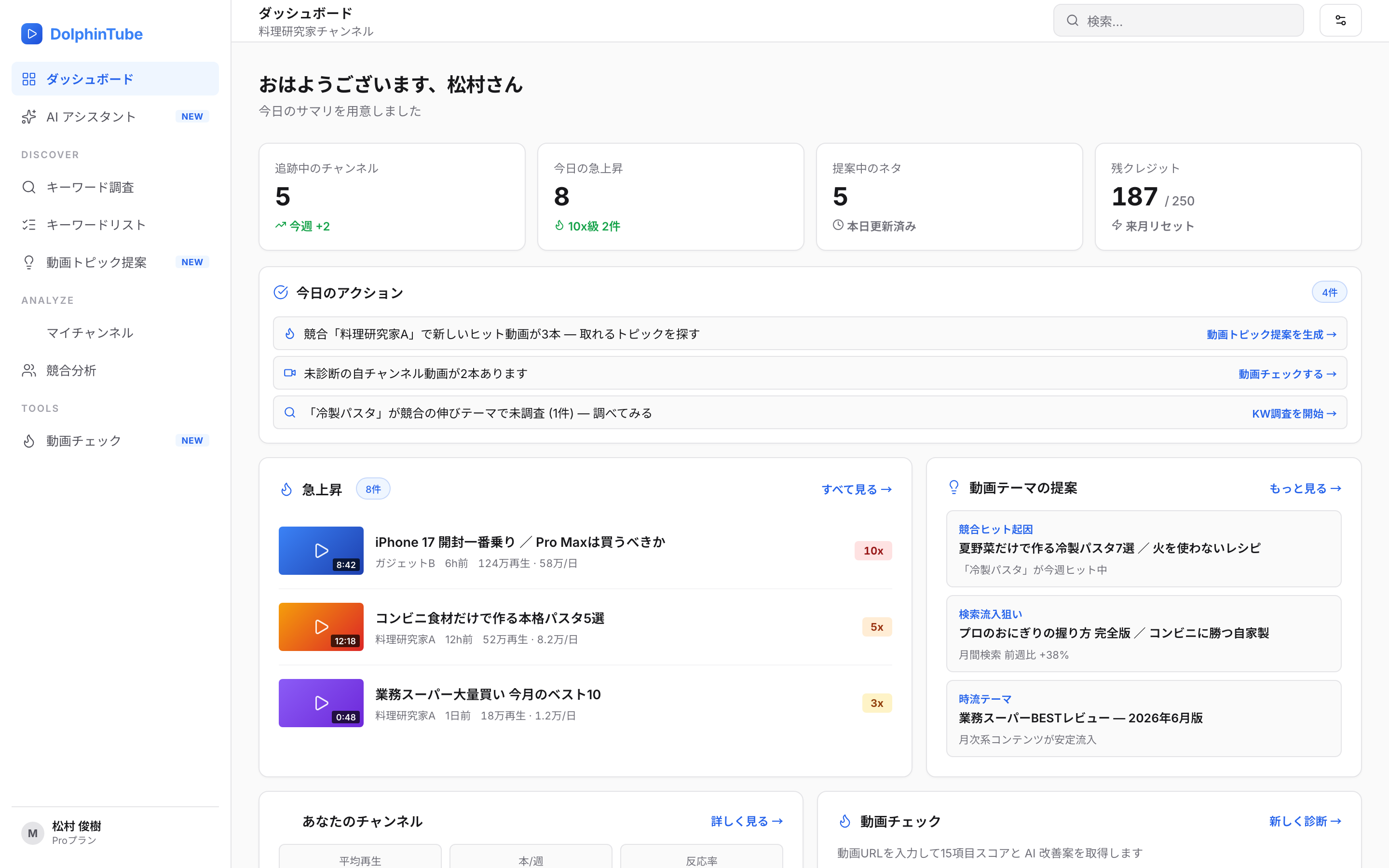Focus the 検索... search field
The image size is (1389, 868).
[1178, 21]
